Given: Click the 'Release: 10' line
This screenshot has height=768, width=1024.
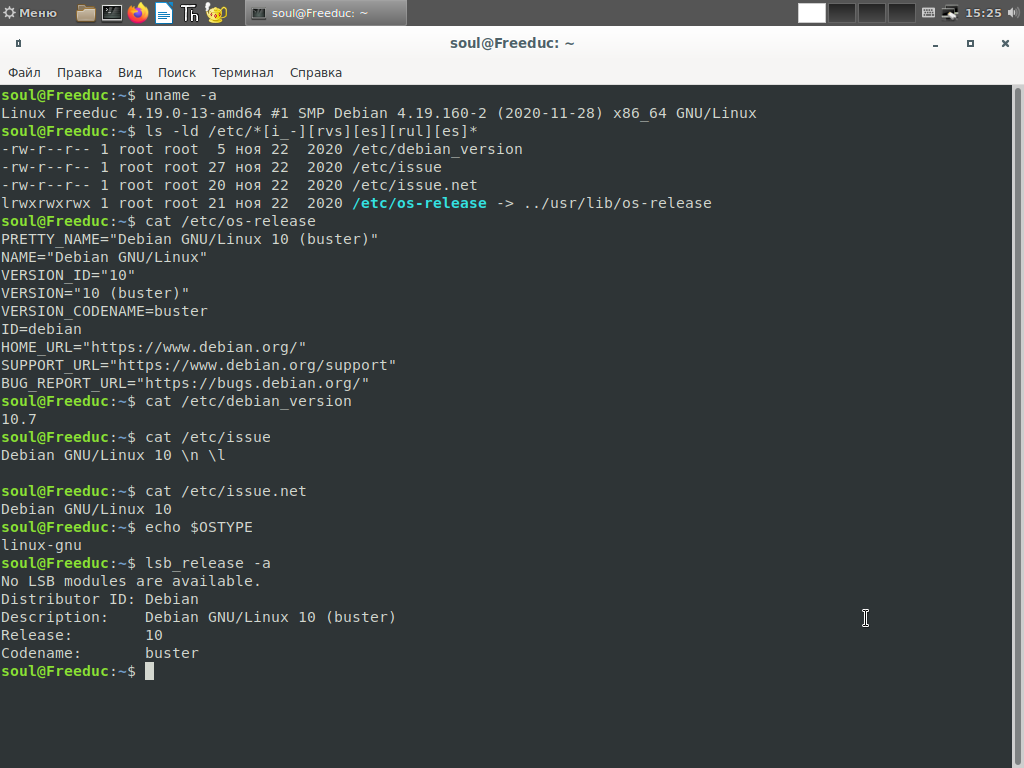Looking at the screenshot, I should pos(82,635).
